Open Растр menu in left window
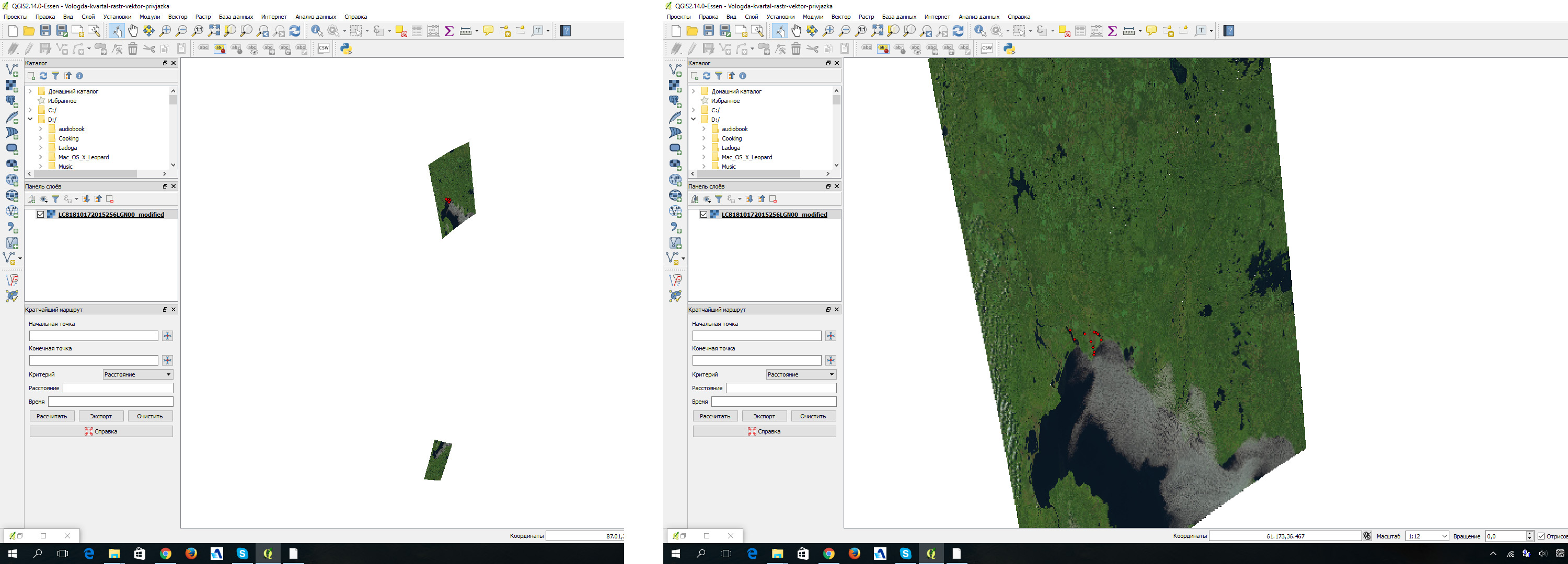 coord(203,17)
